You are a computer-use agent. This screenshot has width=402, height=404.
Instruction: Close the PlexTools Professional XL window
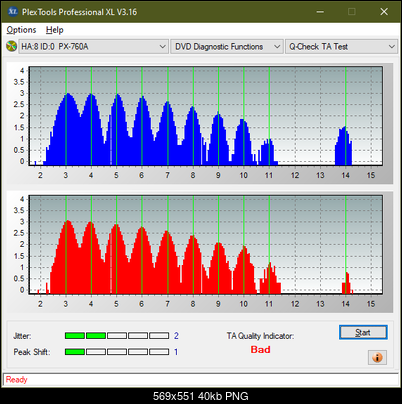pos(384,12)
